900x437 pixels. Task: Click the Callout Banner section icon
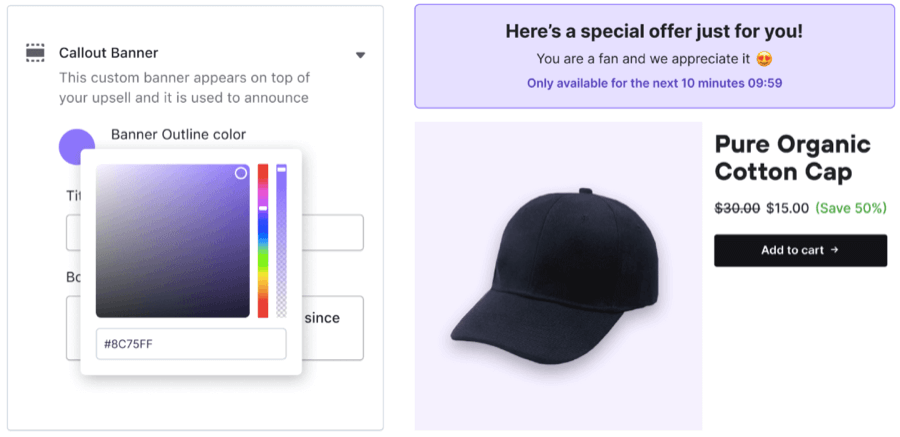35,53
